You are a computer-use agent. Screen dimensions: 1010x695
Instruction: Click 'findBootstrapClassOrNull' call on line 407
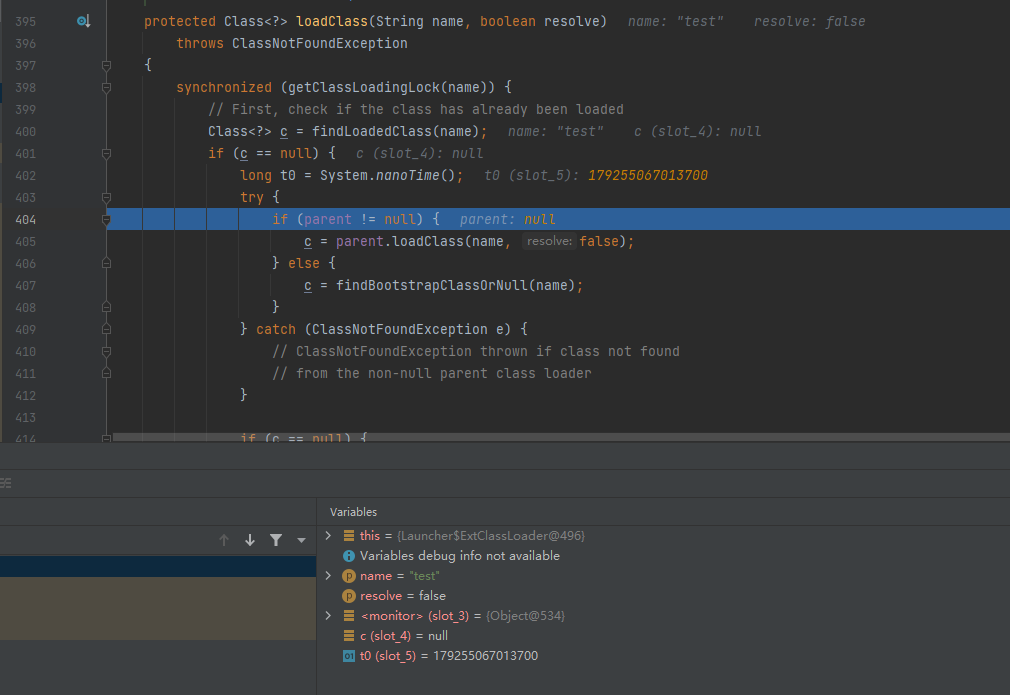coord(432,285)
